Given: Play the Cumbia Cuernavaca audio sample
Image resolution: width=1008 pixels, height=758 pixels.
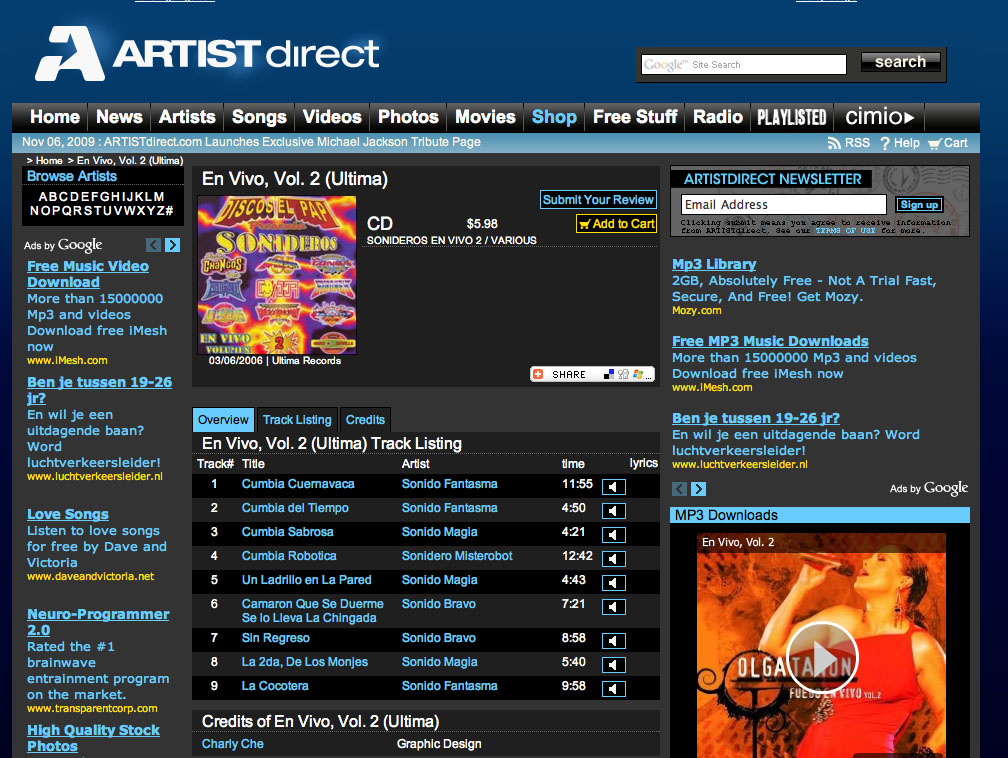Looking at the screenshot, I should pos(614,486).
